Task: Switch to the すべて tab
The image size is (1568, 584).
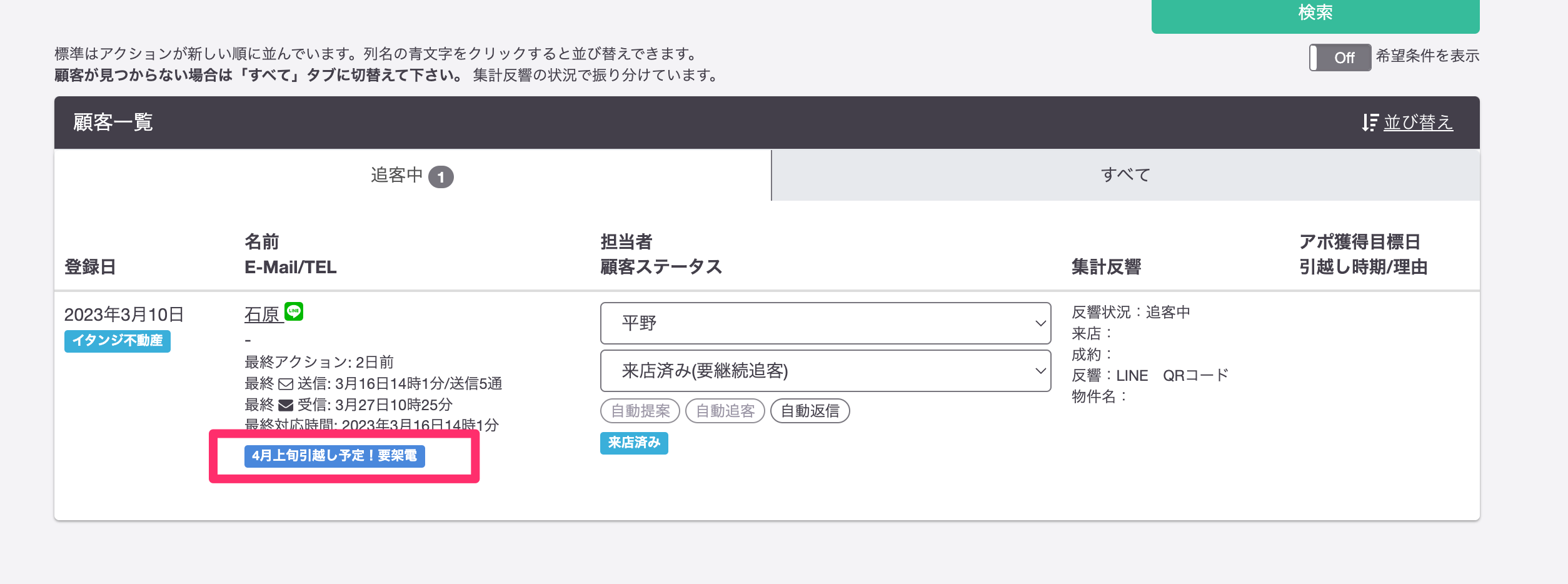Action: [1125, 176]
